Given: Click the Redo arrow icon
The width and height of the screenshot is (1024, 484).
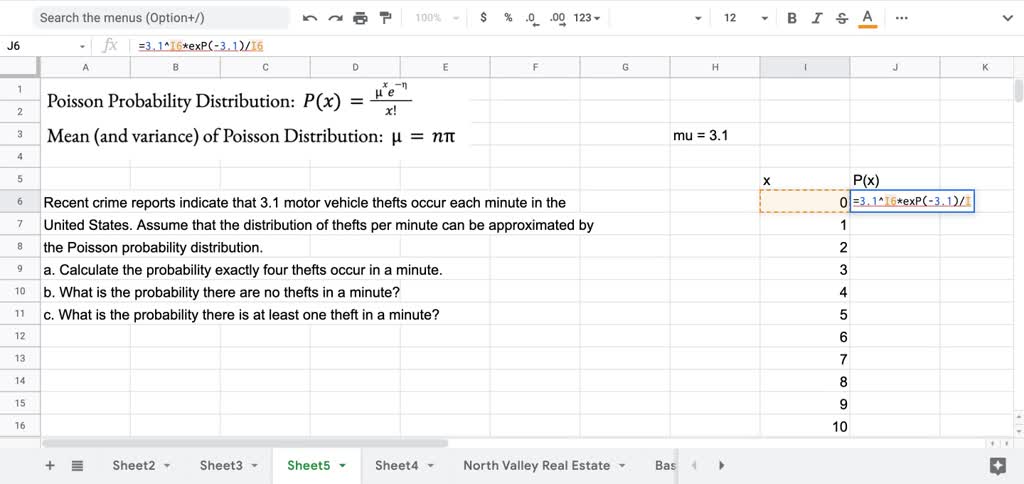Looking at the screenshot, I should point(335,18).
